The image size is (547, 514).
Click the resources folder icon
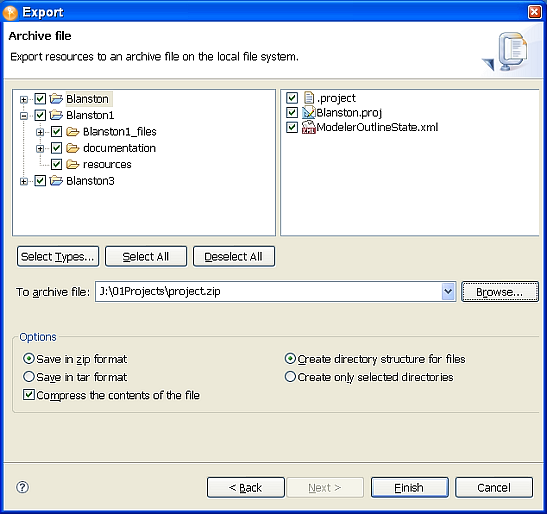pyautogui.click(x=73, y=164)
